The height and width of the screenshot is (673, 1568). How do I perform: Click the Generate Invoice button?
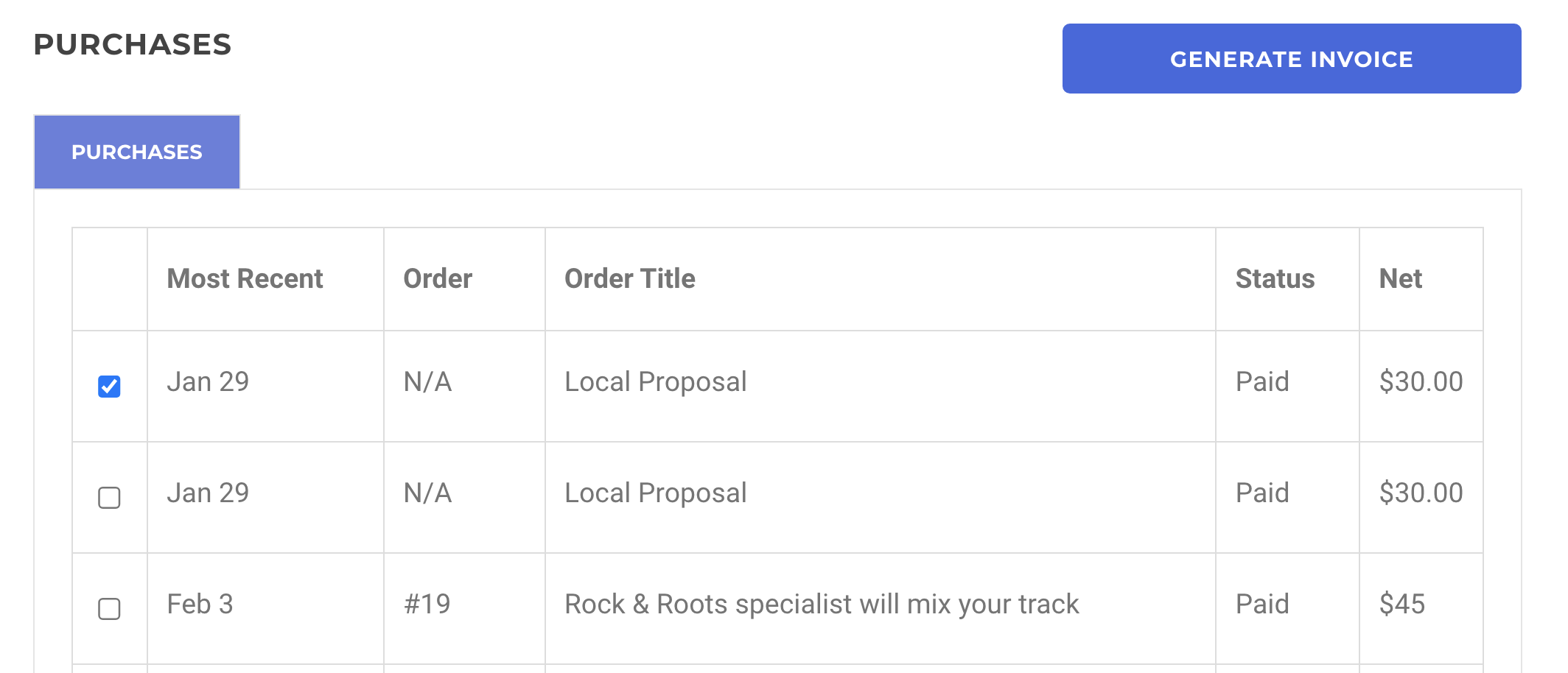coord(1291,59)
